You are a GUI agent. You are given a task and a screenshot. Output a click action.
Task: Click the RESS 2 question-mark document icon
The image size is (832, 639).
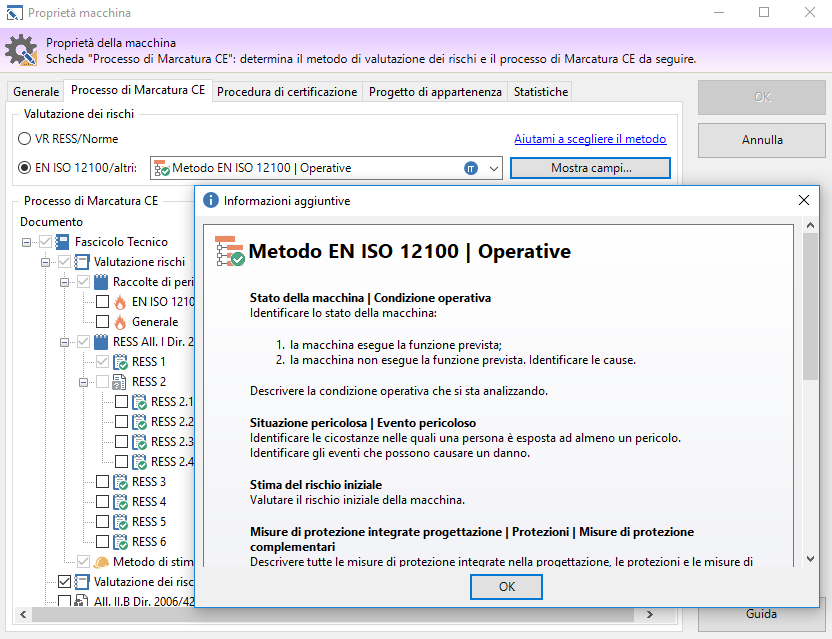tap(120, 382)
